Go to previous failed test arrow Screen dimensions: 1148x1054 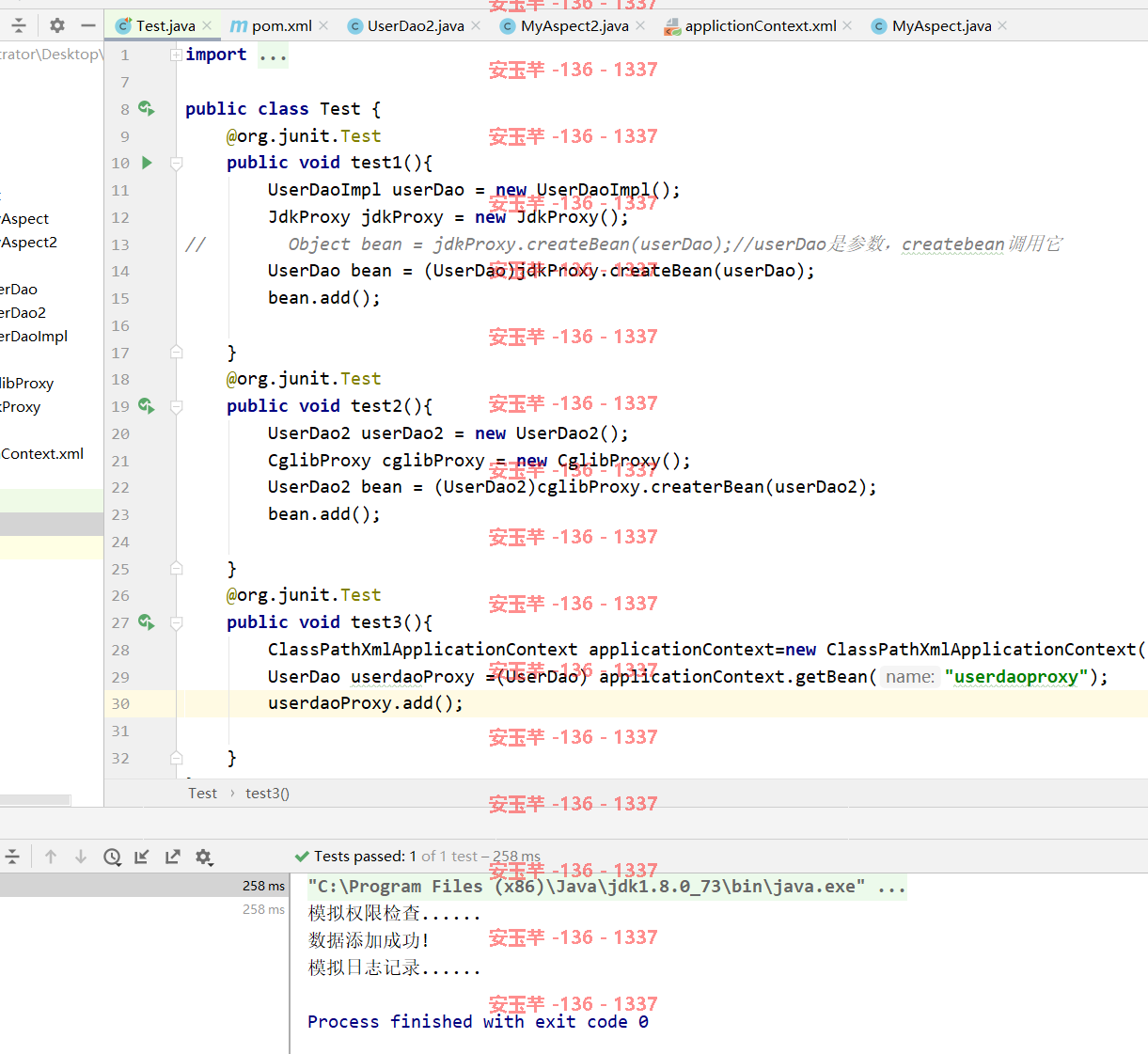[51, 857]
